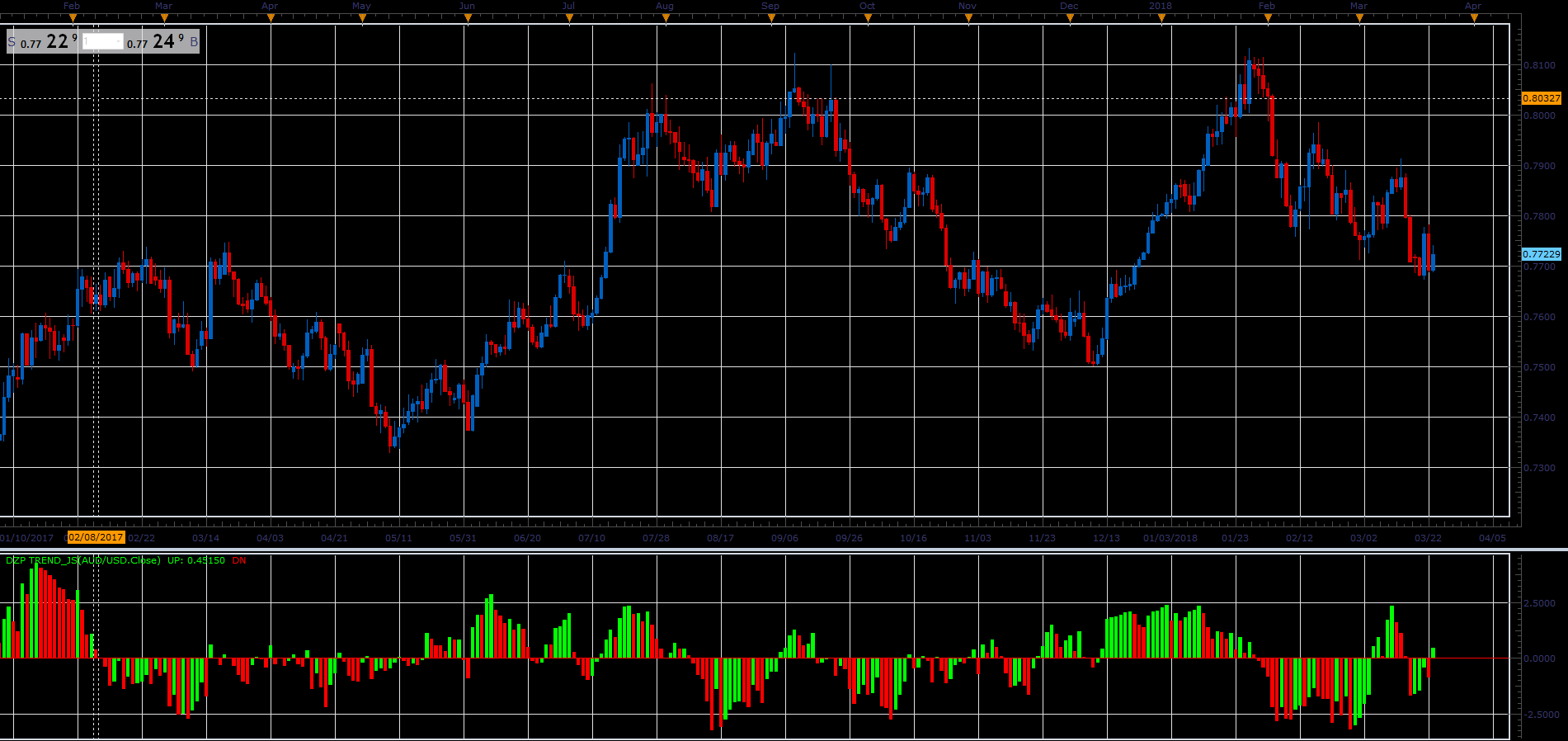Viewport: 1568px width, 741px height.
Task: Click the S sell button in quote panel
Action: 12,41
